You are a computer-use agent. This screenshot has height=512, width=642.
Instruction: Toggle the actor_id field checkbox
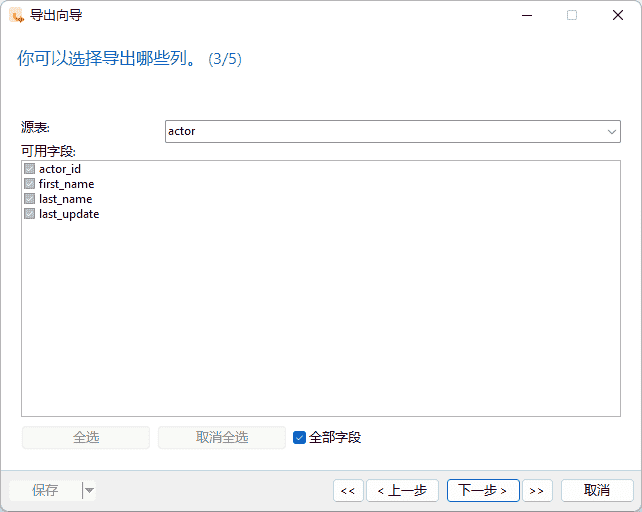pos(29,169)
